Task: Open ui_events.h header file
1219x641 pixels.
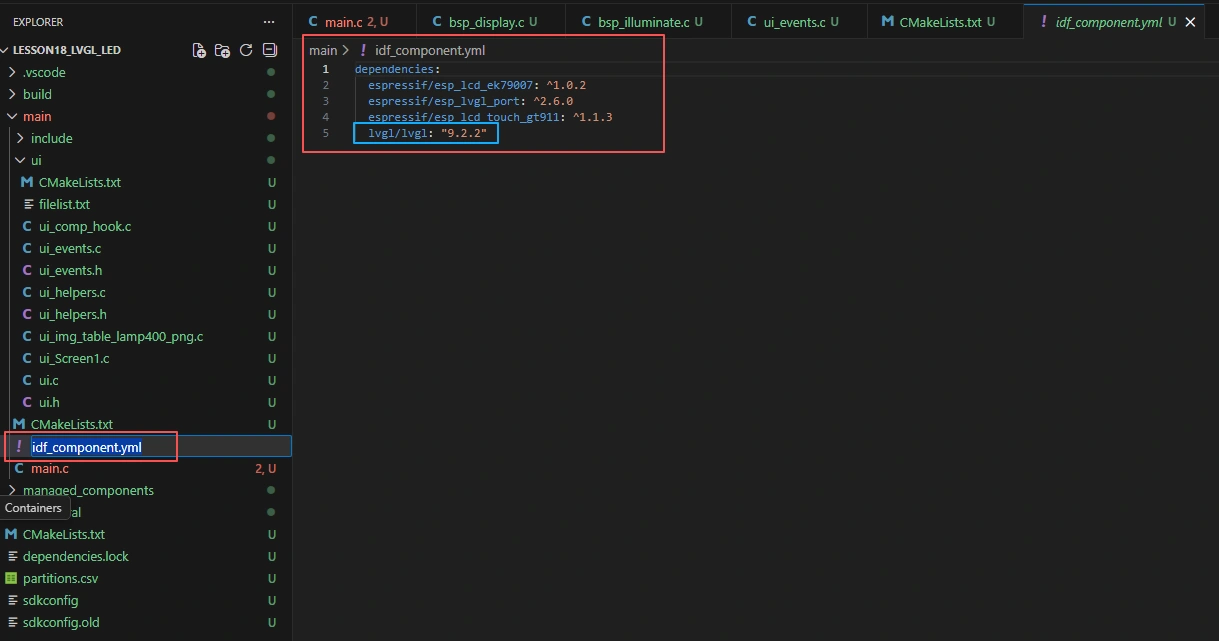Action: point(70,270)
